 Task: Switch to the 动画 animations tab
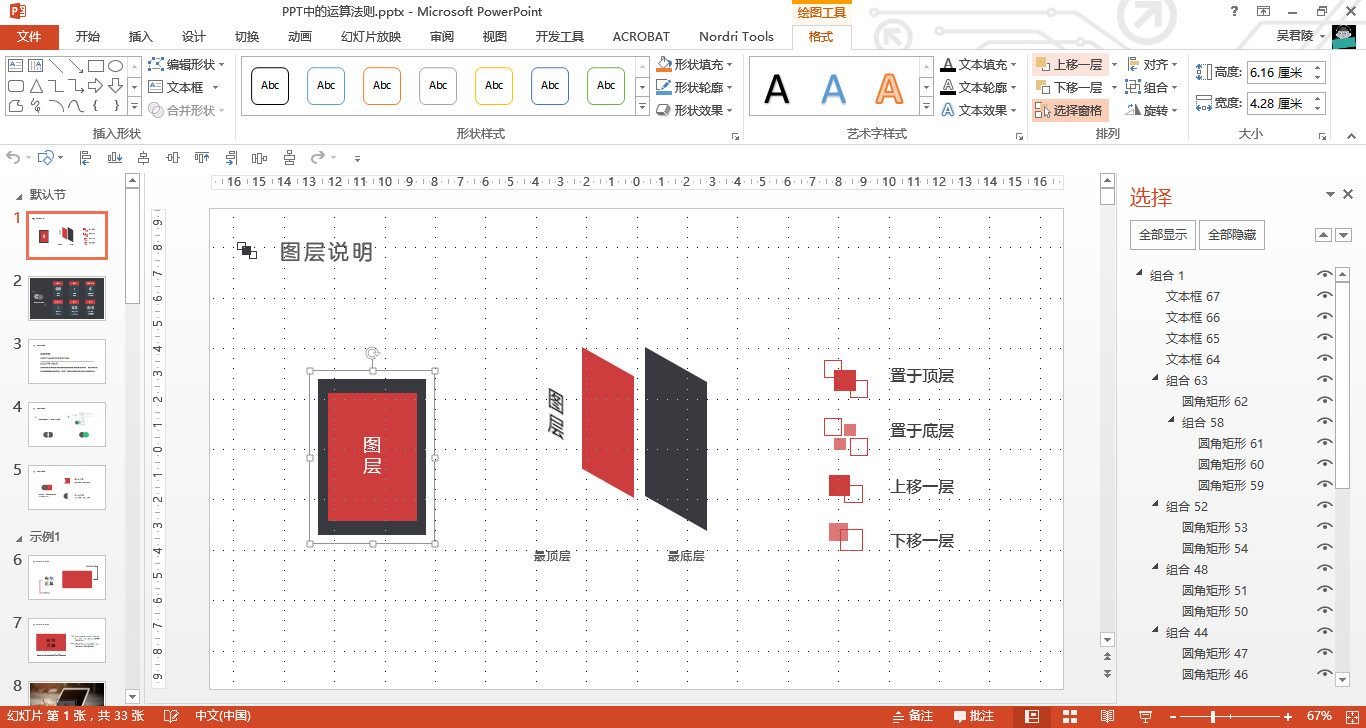pos(299,37)
